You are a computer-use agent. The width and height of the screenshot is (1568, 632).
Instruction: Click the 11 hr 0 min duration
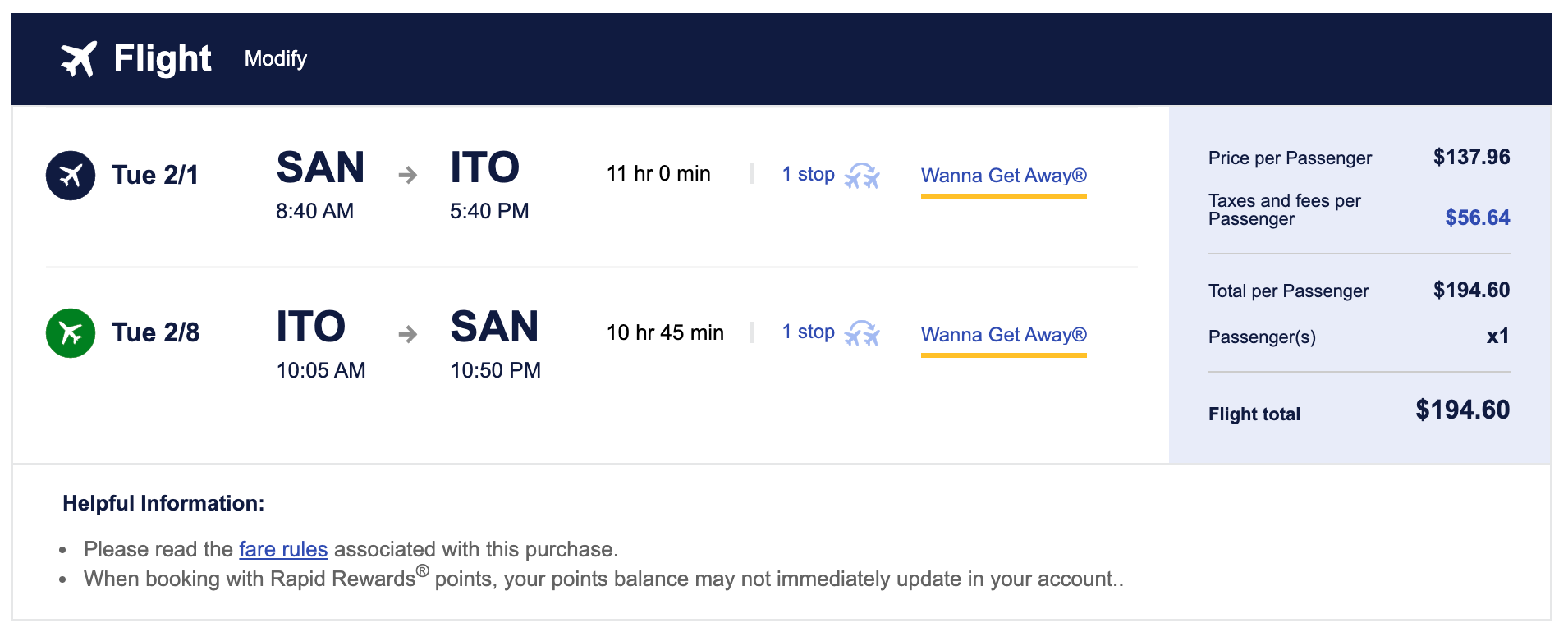pos(658,174)
